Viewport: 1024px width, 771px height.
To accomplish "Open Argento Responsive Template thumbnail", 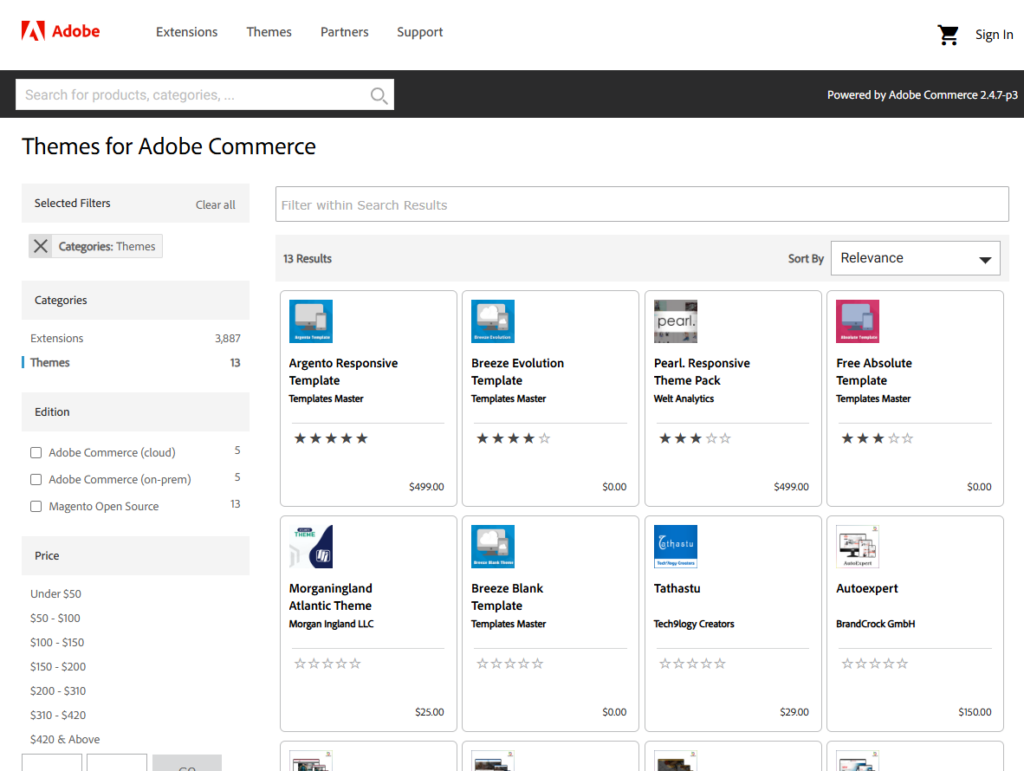I will 311,321.
